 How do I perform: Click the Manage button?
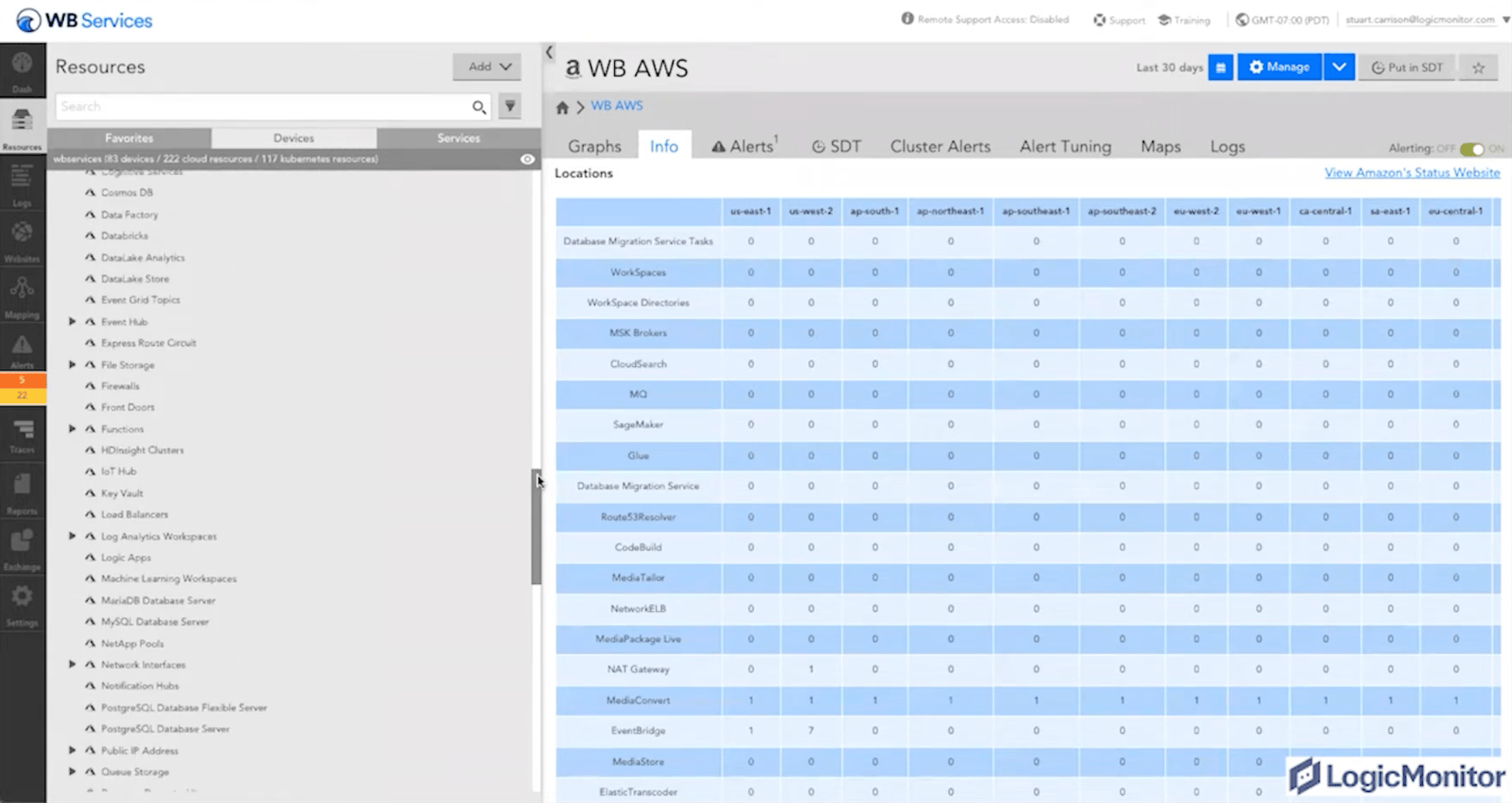[1279, 67]
